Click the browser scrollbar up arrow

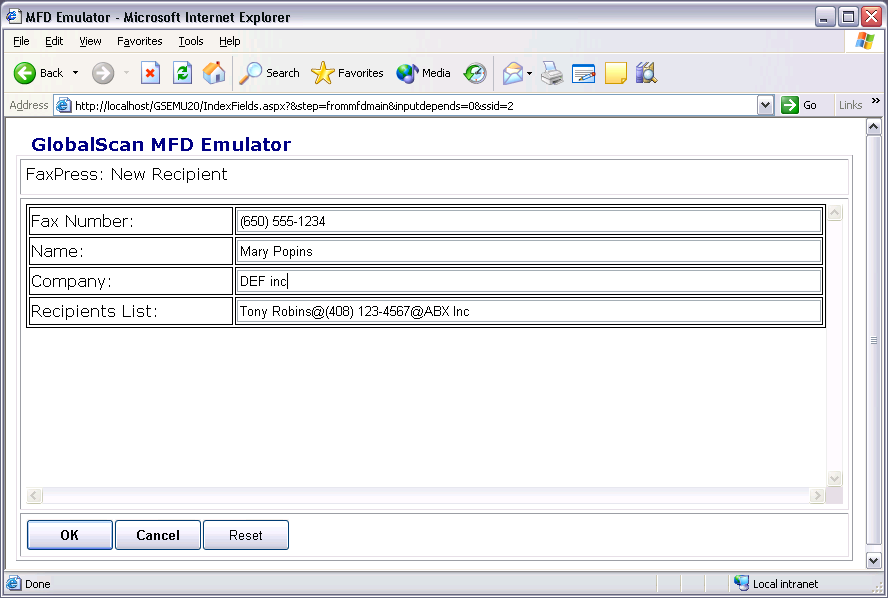point(873,127)
